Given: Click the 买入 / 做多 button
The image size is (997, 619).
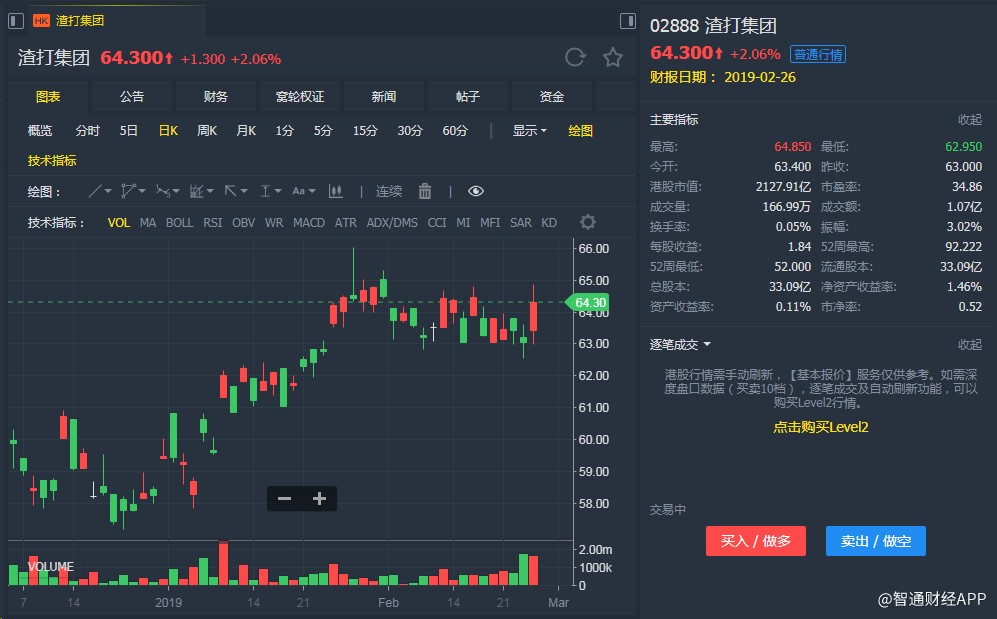Looking at the screenshot, I should (x=755, y=541).
